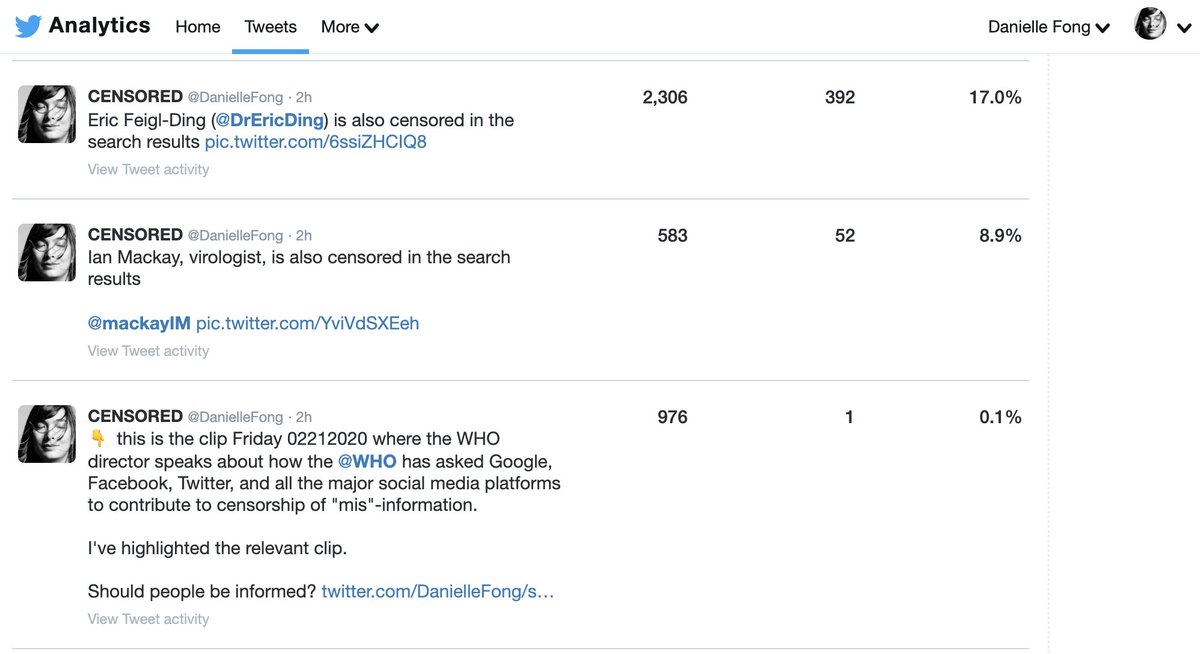Select the 0.1% engagement rate

pyautogui.click(x=1000, y=417)
